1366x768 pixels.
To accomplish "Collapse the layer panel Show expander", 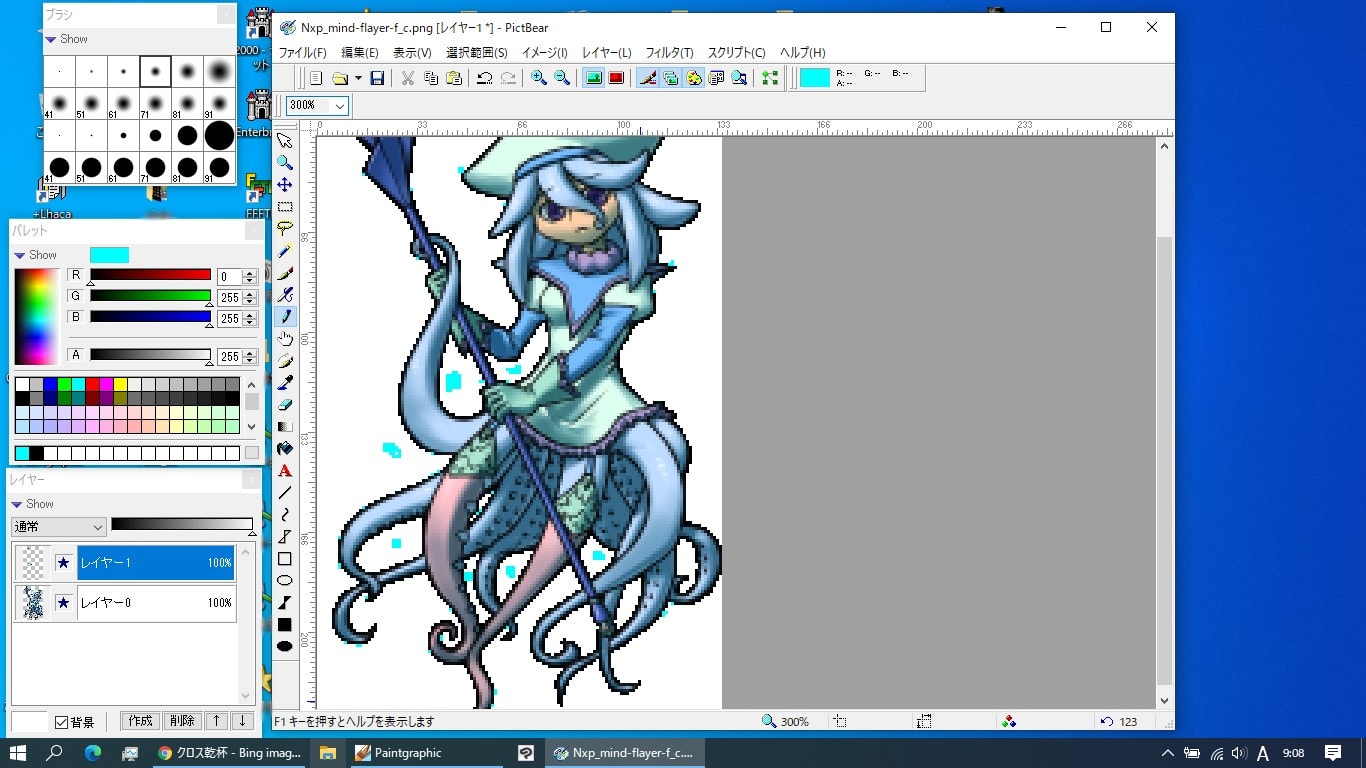I will tap(17, 504).
